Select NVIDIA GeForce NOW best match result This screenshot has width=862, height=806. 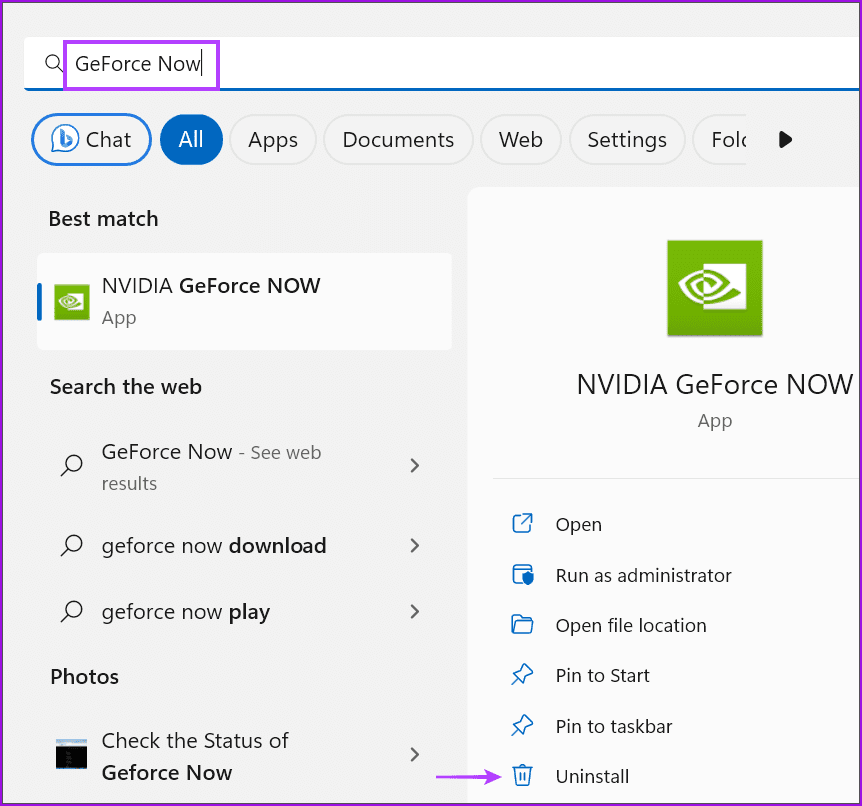pyautogui.click(x=245, y=301)
